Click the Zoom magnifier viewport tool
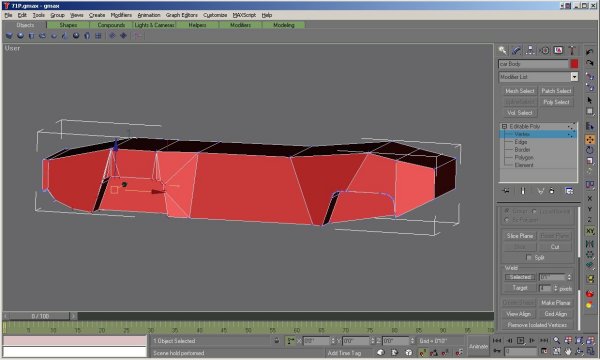Screen dimensions: 600x360 [x=556, y=340]
